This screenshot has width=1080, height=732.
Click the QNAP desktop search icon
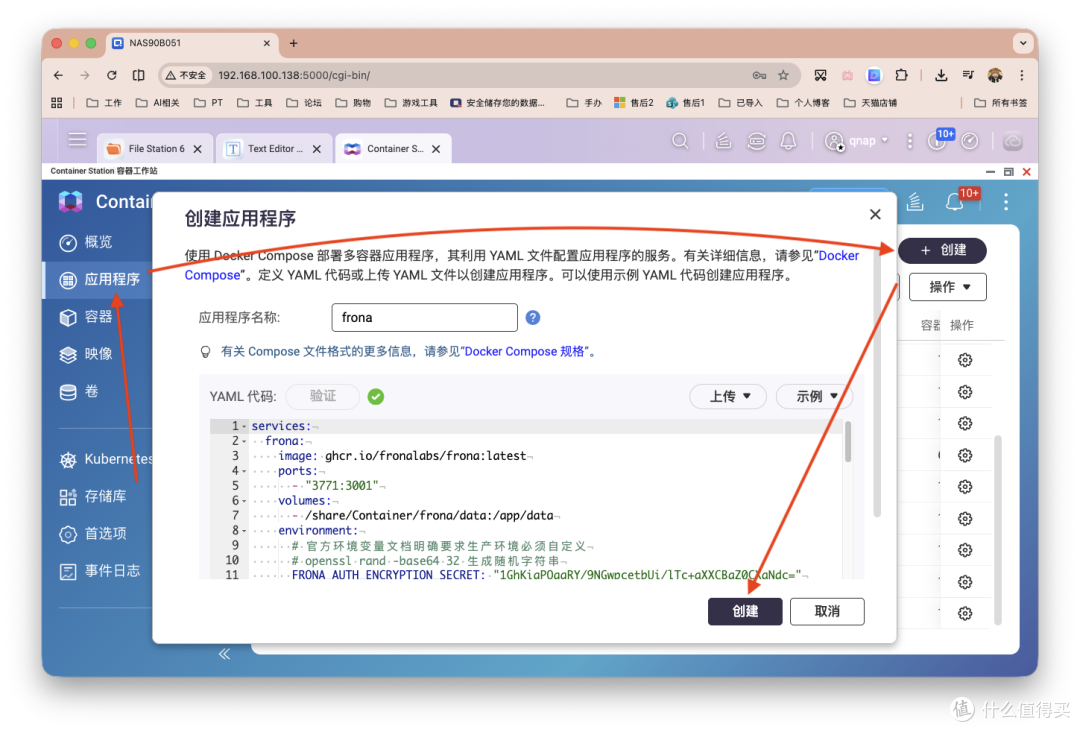680,141
